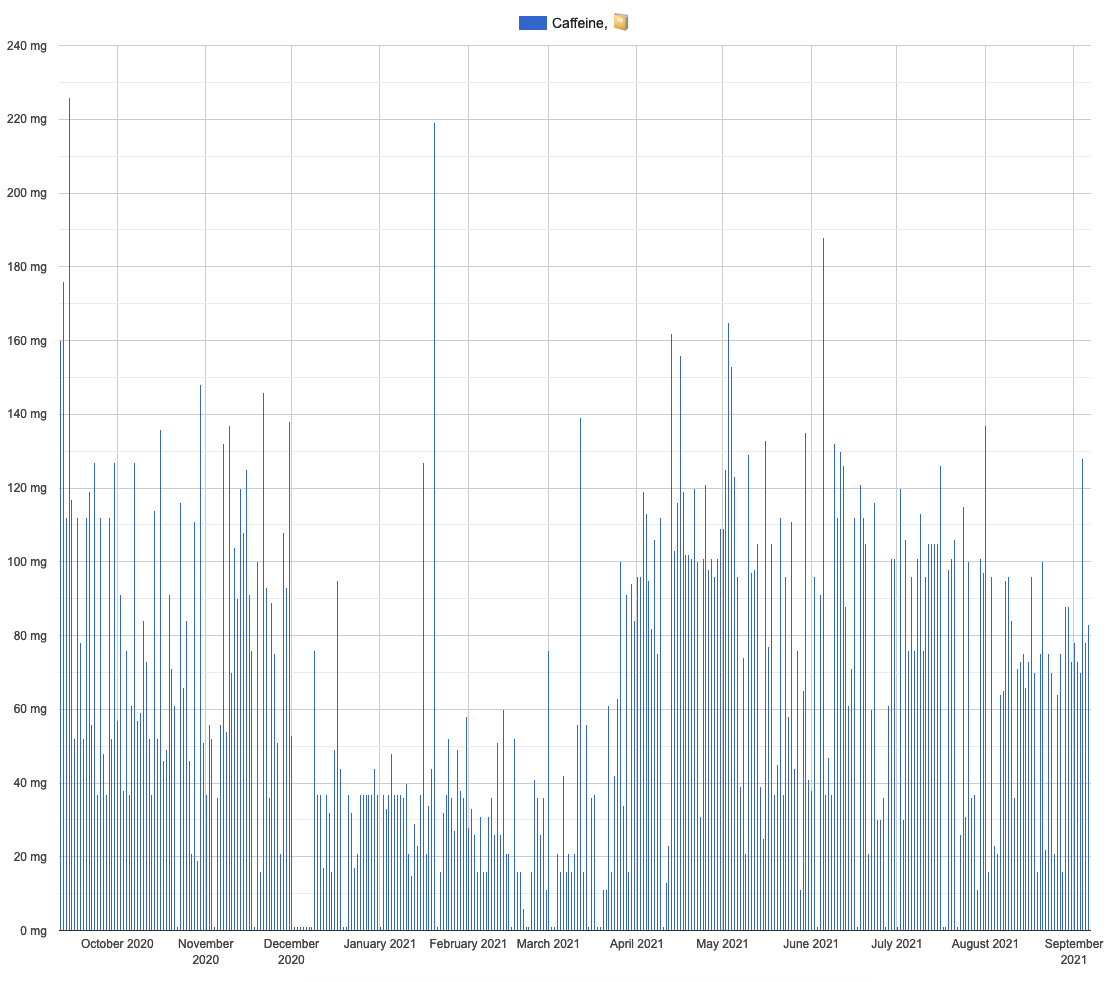Click the 60 mg axis label
The image size is (1111, 982).
coord(30,709)
